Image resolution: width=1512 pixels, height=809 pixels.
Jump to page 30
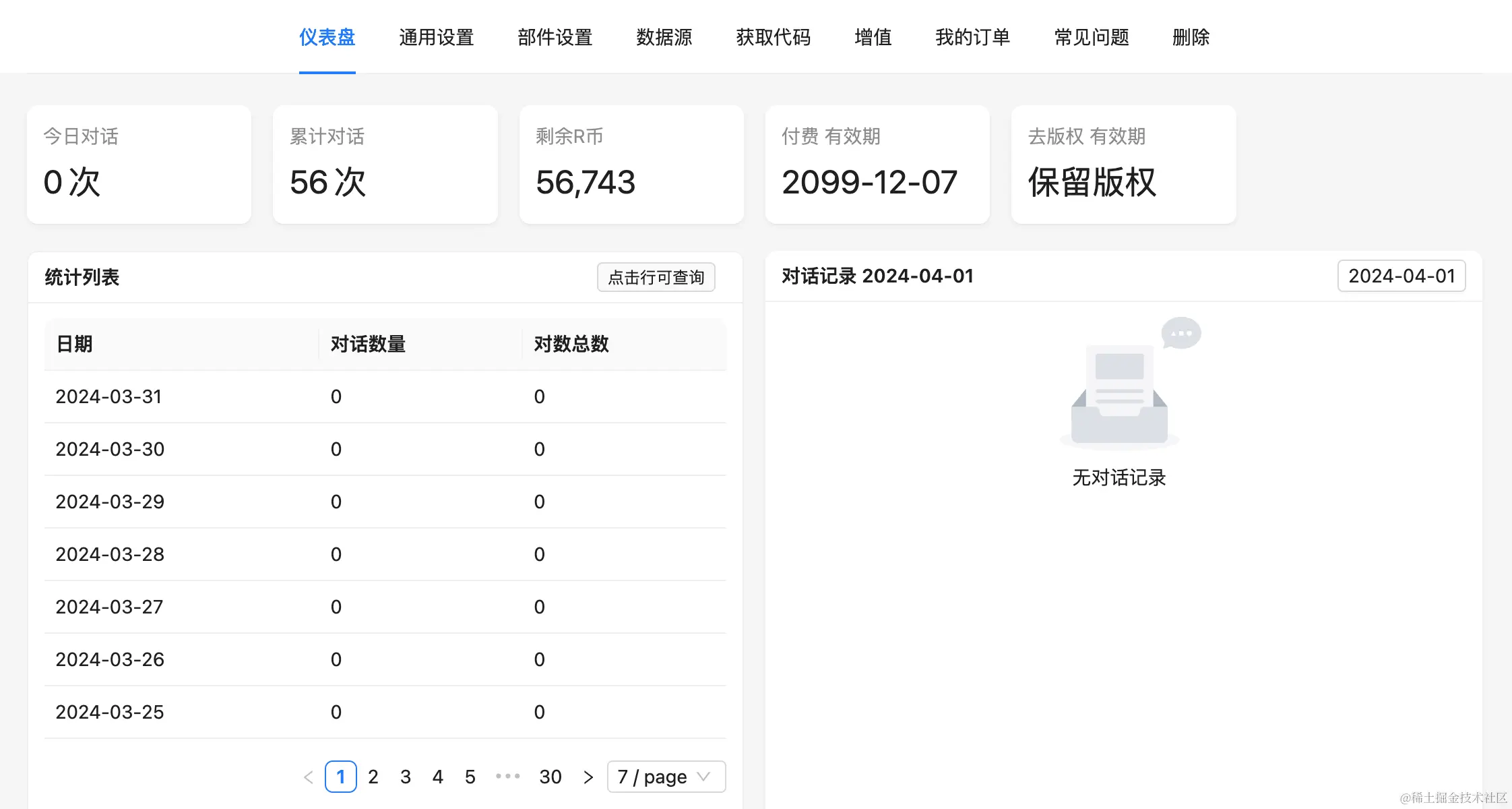(550, 777)
